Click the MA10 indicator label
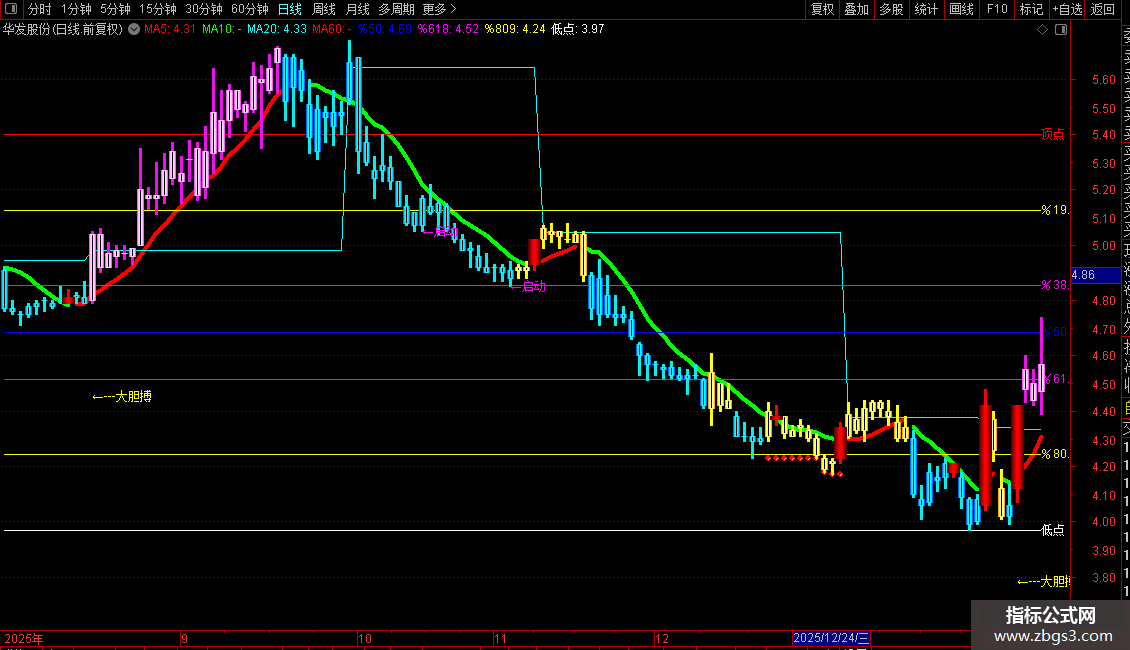Screen dimensions: 1130x650 (221, 29)
